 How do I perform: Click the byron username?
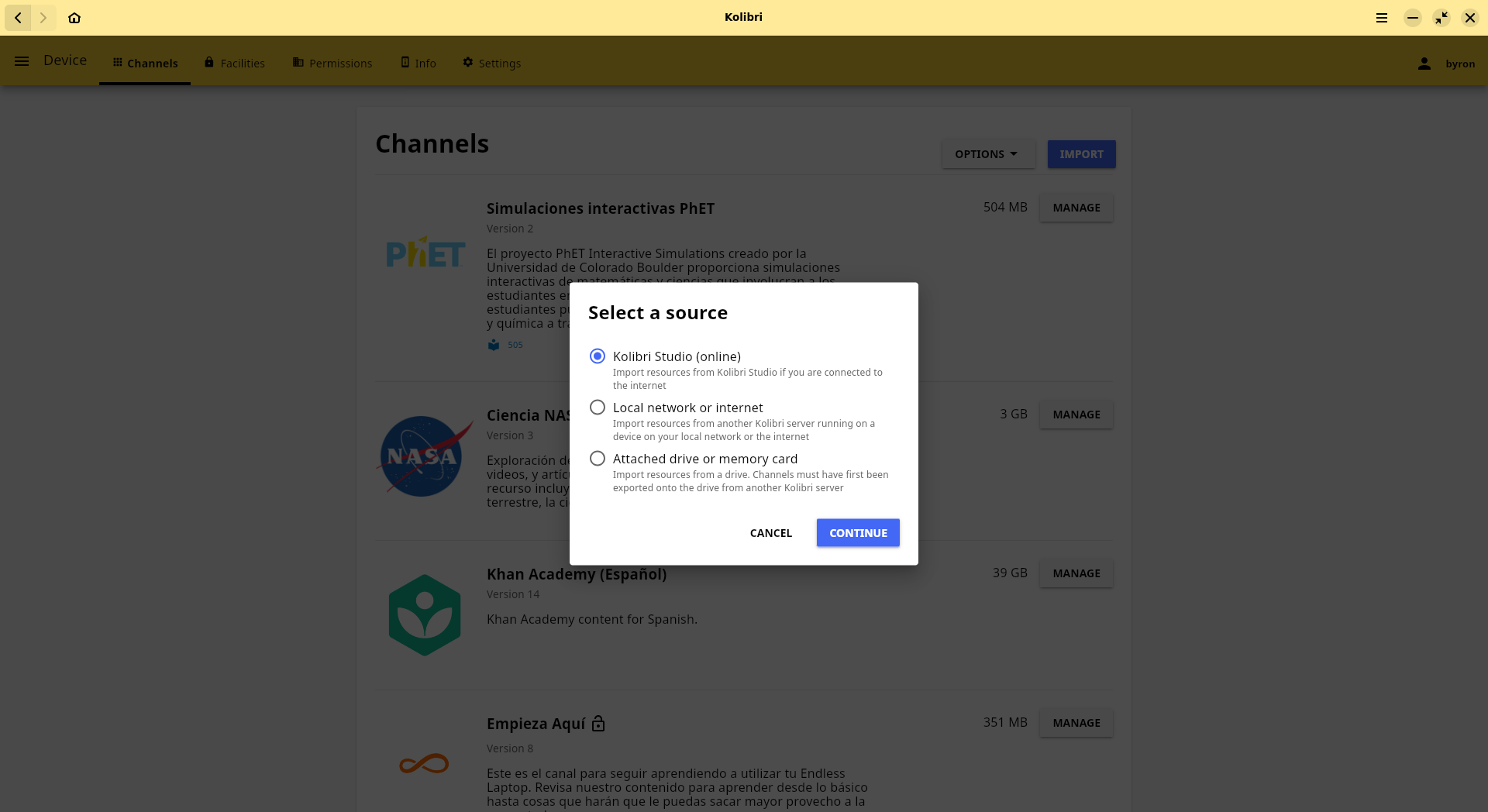[x=1460, y=64]
